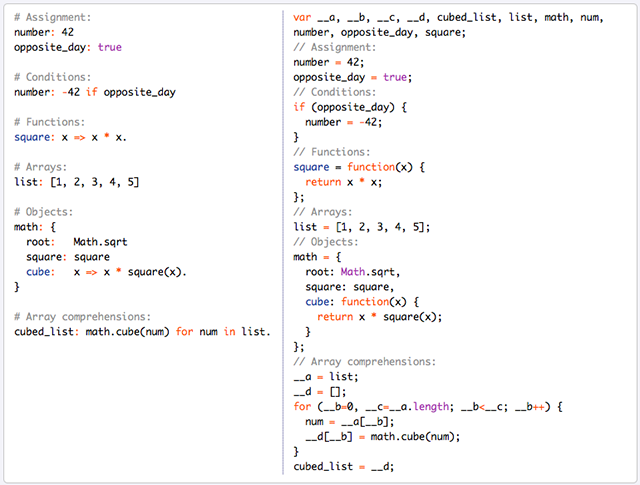Click the line "root: Math.sqrt" in left pane
The height and width of the screenshot is (485, 640).
[77, 242]
